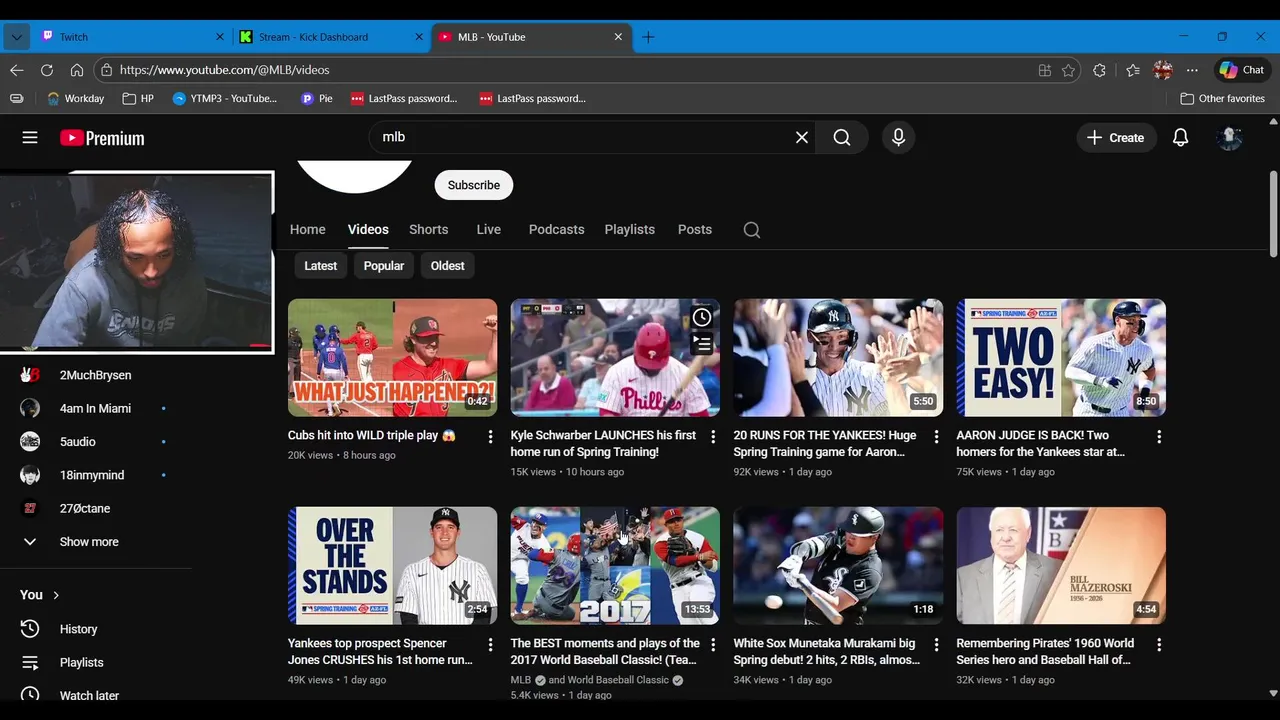Play the TWO EASY Aaron Judge thumbnail
Image resolution: width=1280 pixels, height=720 pixels.
[x=1061, y=358]
